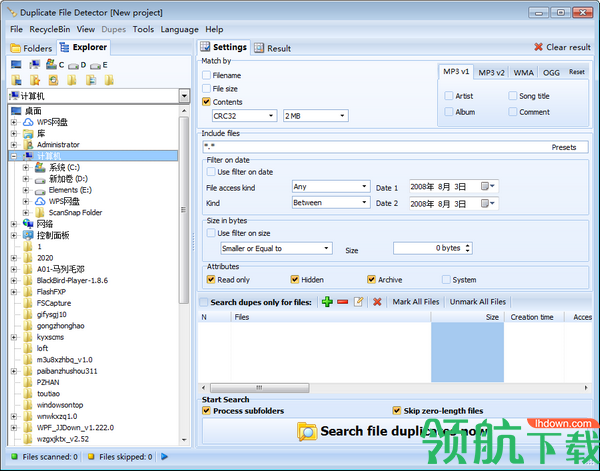Click Search file duplicates now button

[x=396, y=431]
